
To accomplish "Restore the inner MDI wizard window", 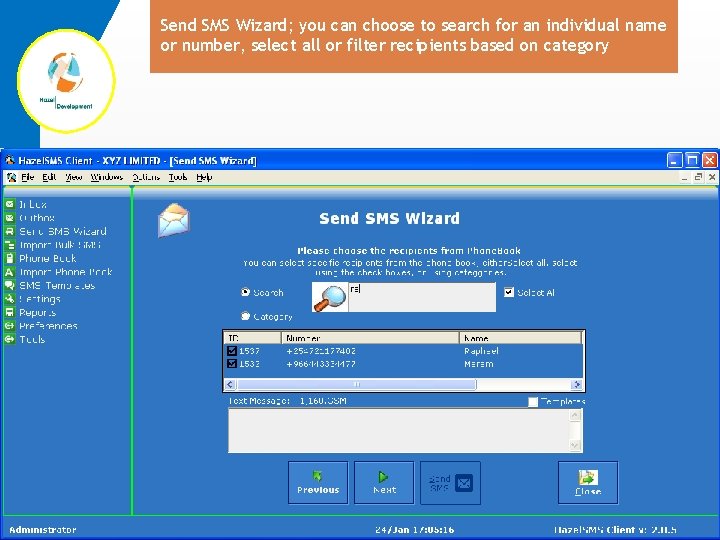I will click(x=698, y=177).
